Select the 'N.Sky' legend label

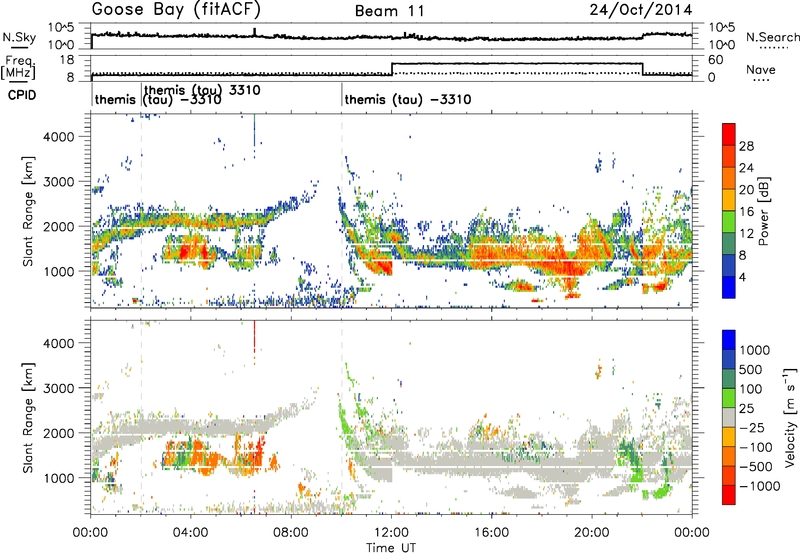(x=19, y=37)
